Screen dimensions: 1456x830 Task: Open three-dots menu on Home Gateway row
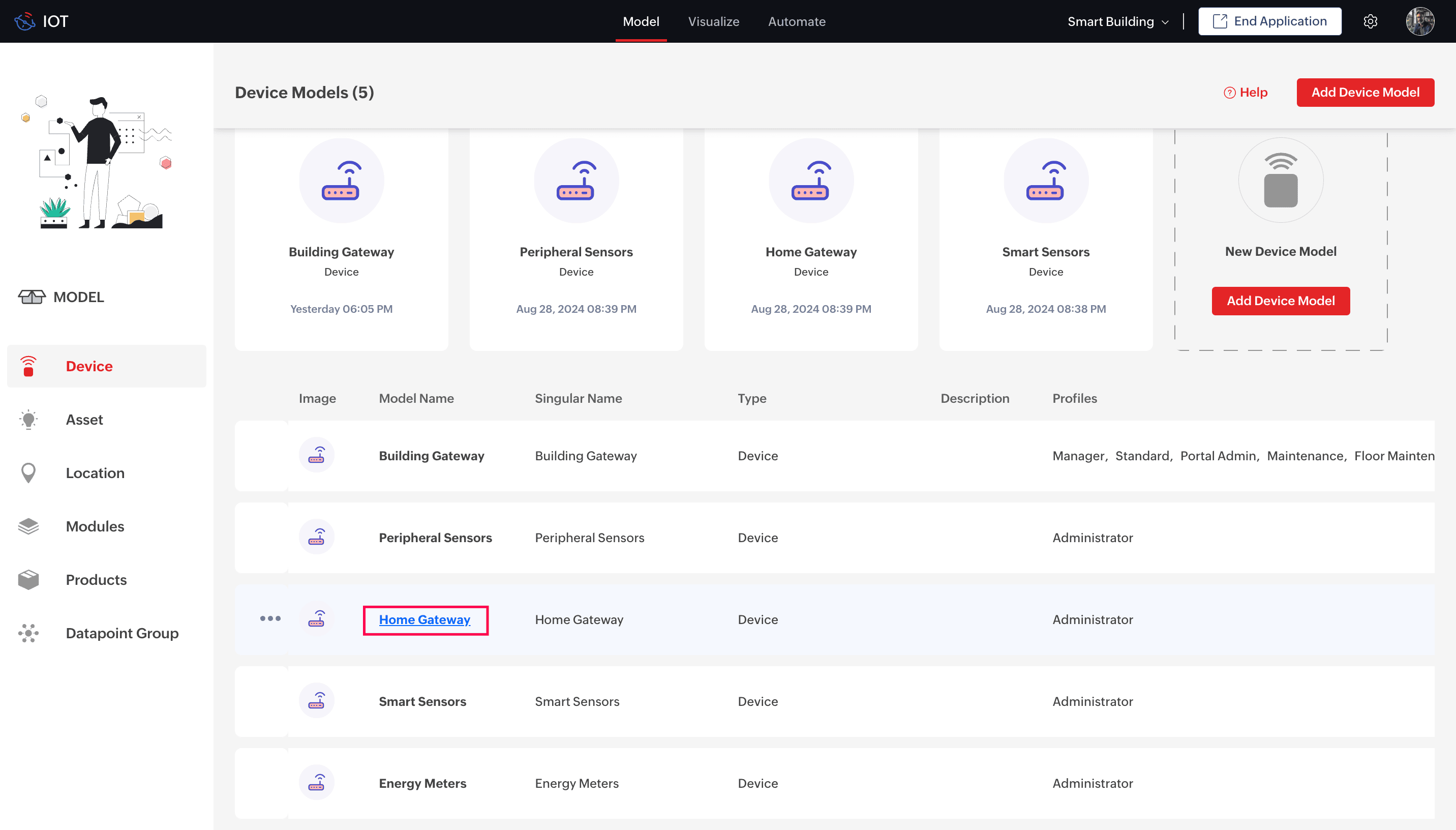pyautogui.click(x=270, y=618)
